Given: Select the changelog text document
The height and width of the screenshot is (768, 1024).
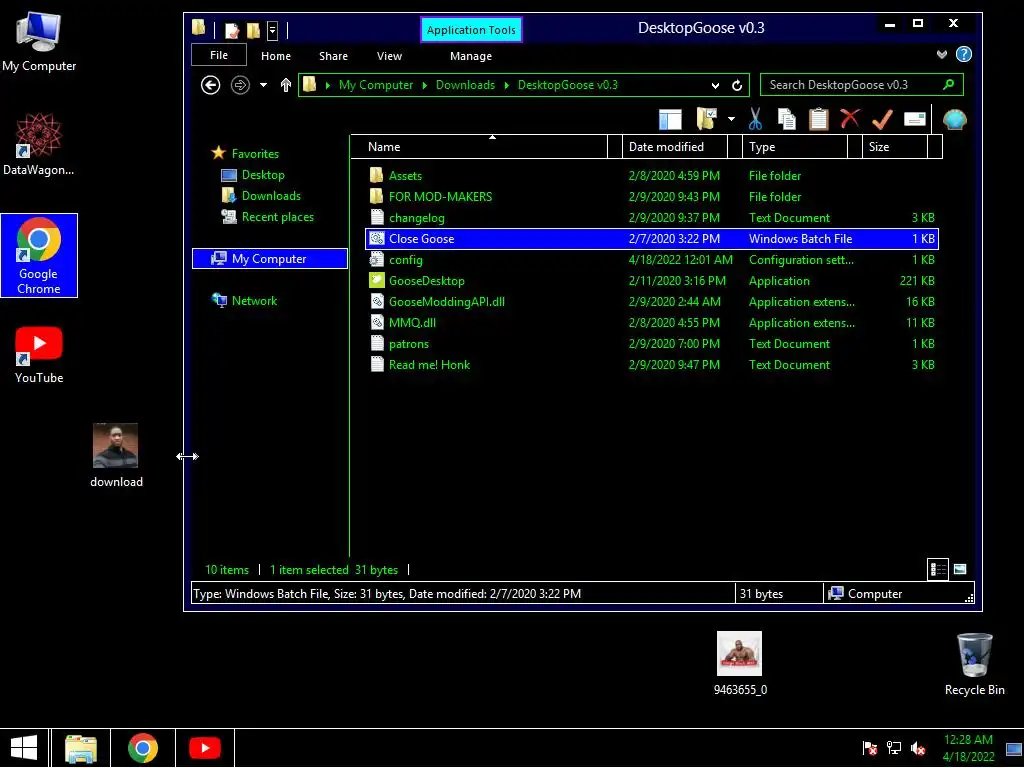Looking at the screenshot, I should coord(652,217).
